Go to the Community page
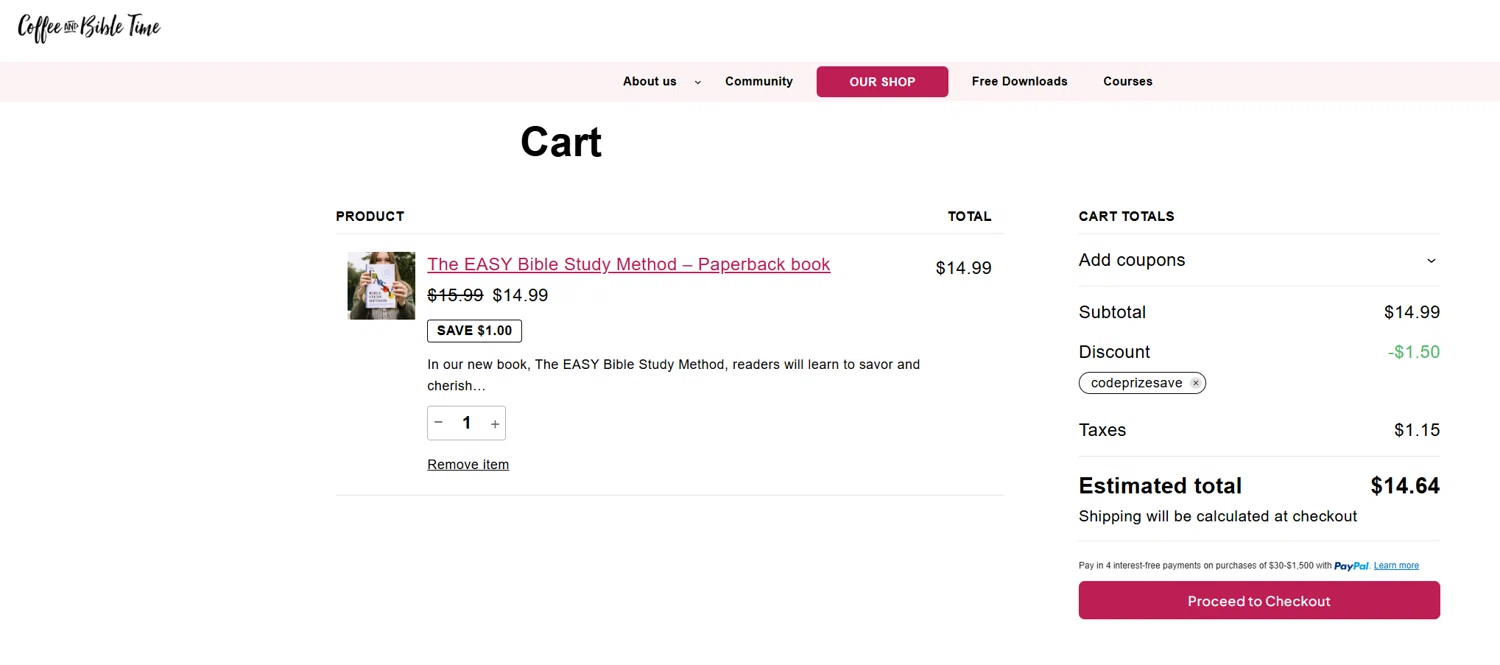The width and height of the screenshot is (1500, 665). [x=758, y=82]
